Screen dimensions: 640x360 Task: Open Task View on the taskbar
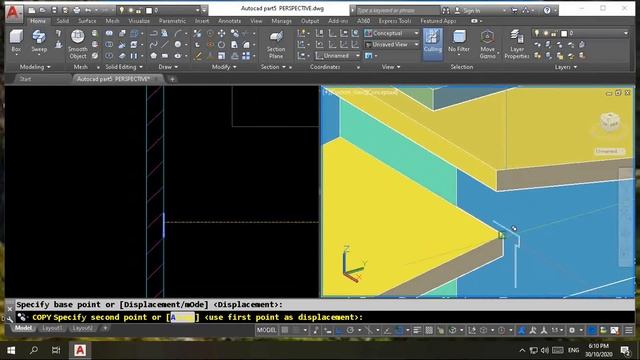pyautogui.click(x=56, y=350)
